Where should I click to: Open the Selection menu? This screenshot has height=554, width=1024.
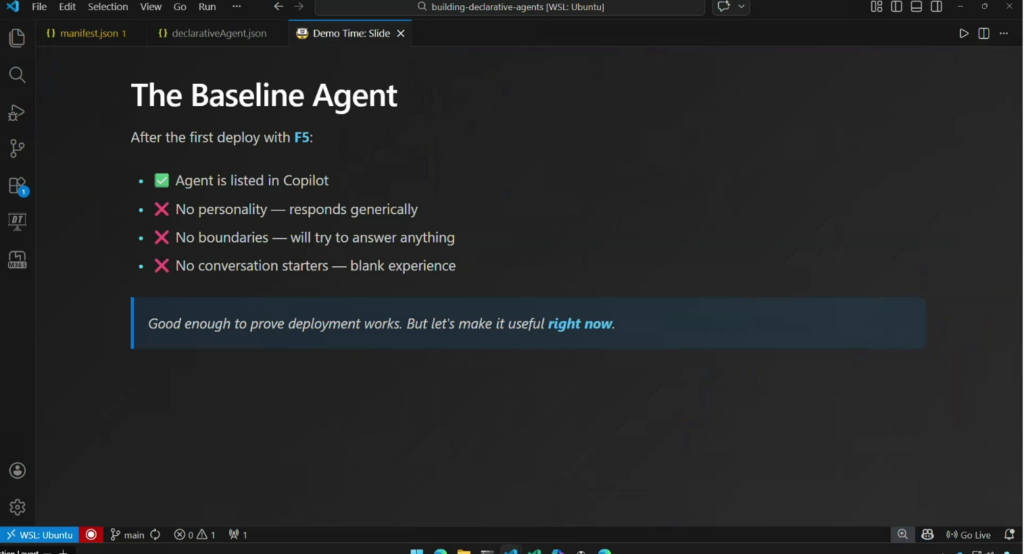pos(108,7)
